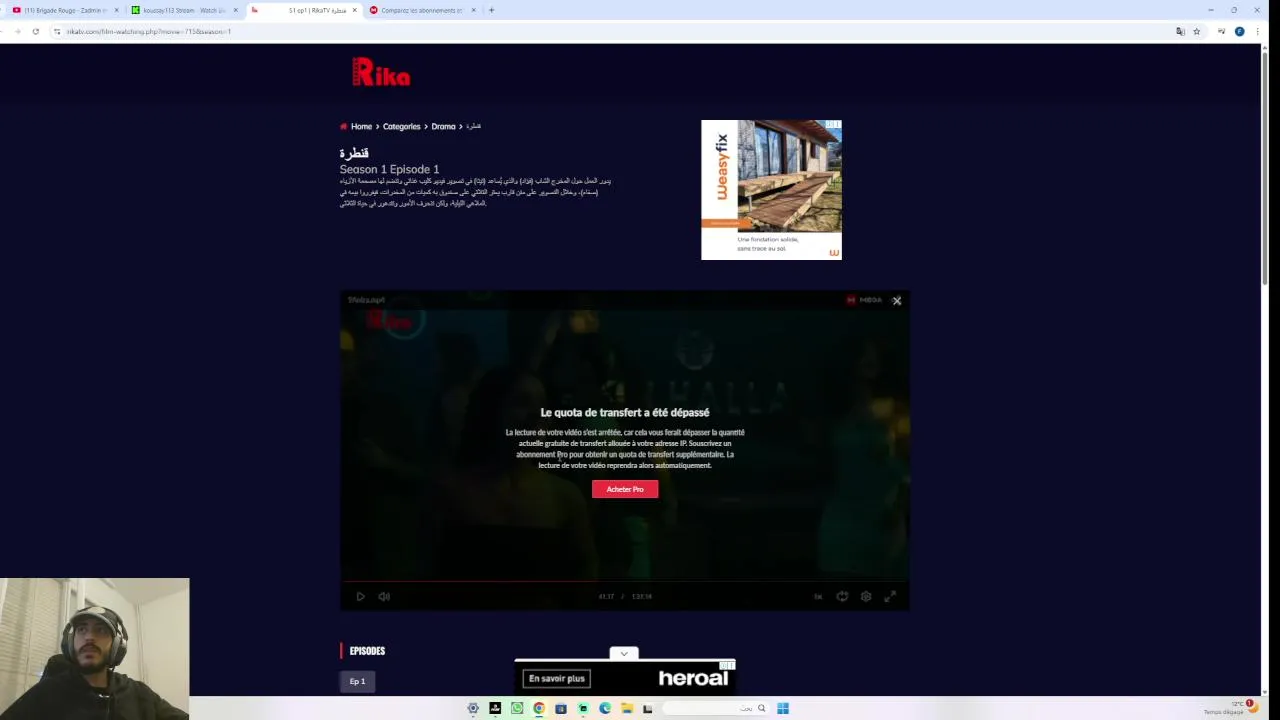This screenshot has height=720, width=1280.
Task: Click the taskbar search box
Action: 715,708
